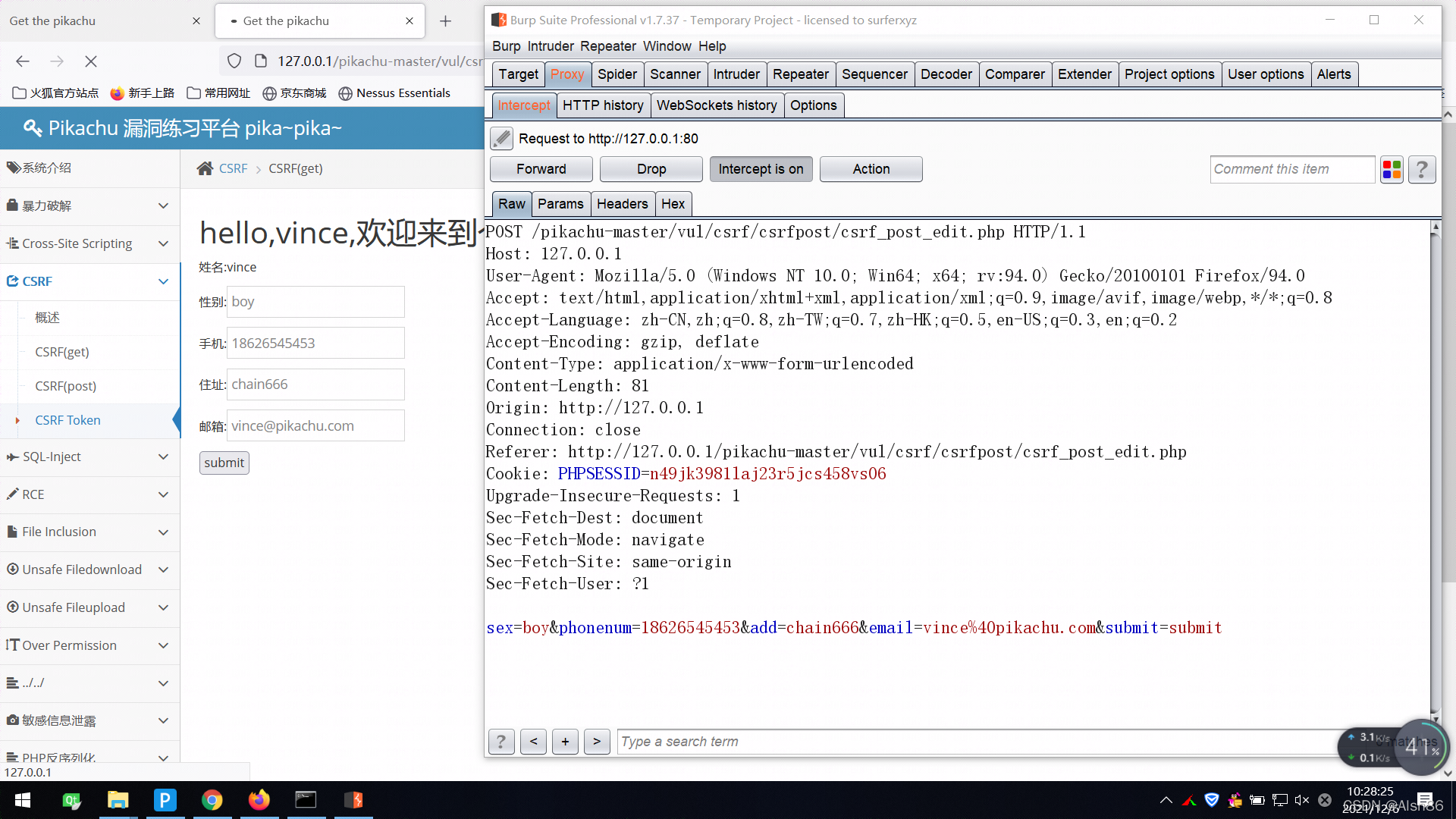
Task: Open Nessus Essentials bookmark
Action: coord(394,93)
